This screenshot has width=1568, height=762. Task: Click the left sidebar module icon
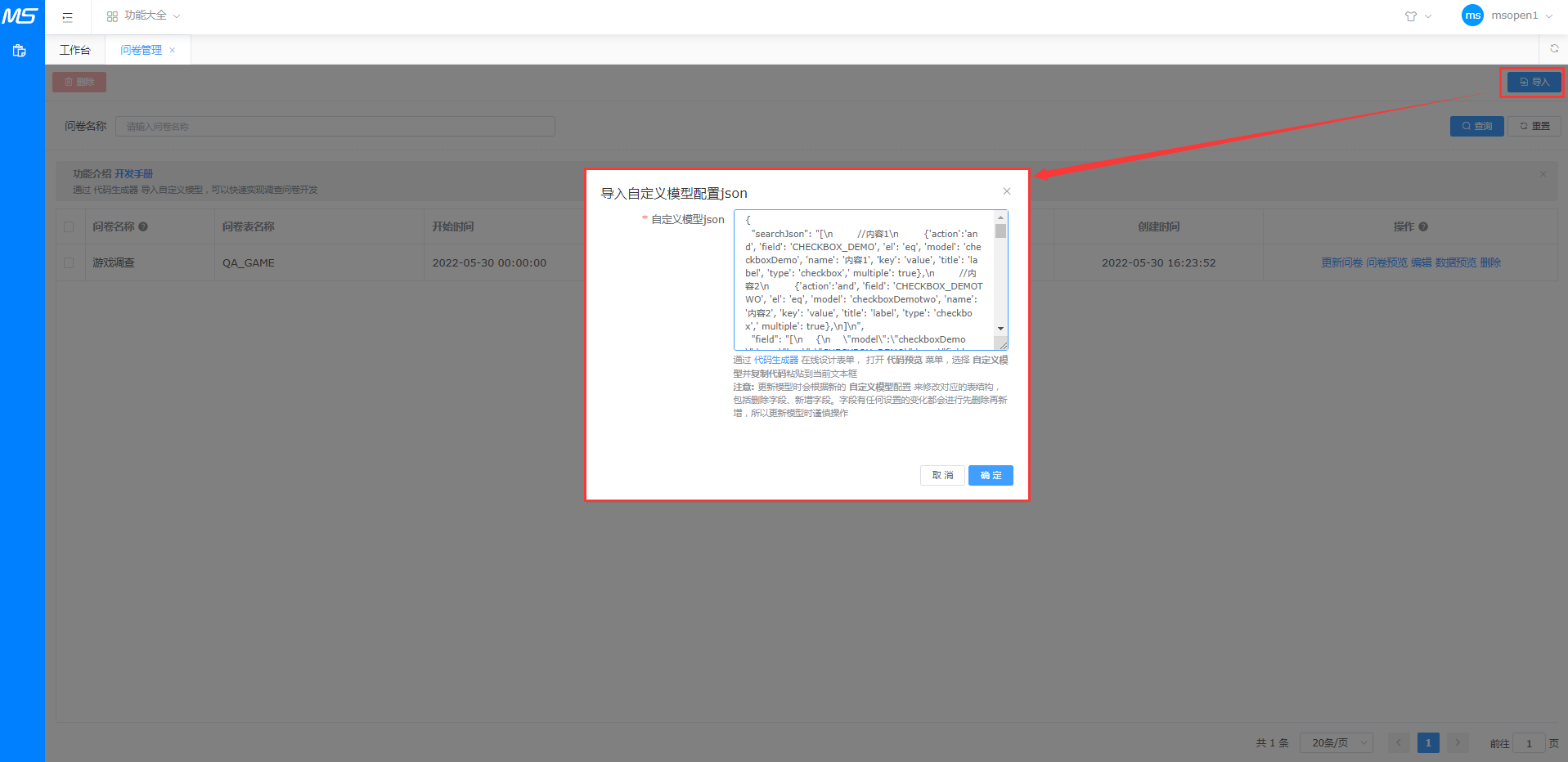(20, 51)
